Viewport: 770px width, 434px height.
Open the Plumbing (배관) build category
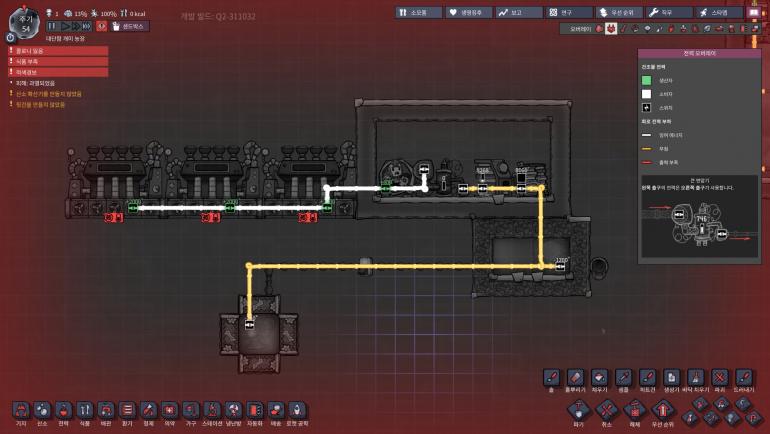[x=106, y=410]
